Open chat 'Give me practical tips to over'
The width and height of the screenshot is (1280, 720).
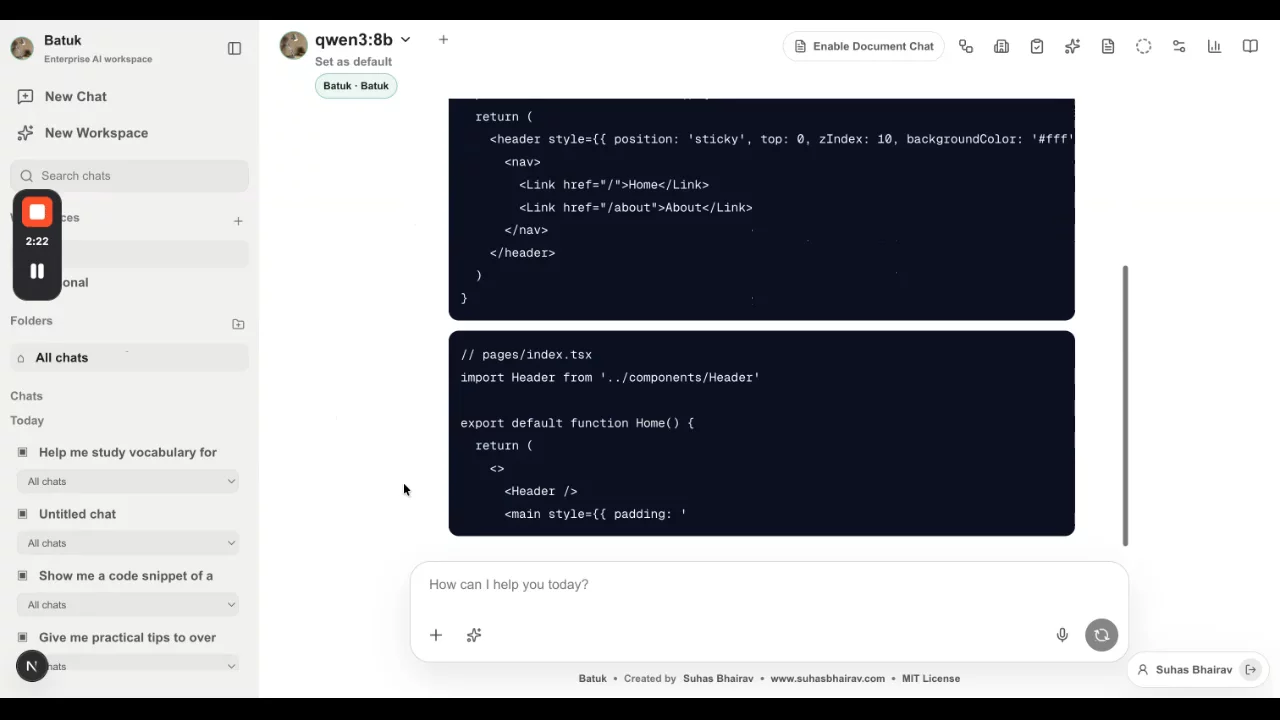click(x=127, y=638)
